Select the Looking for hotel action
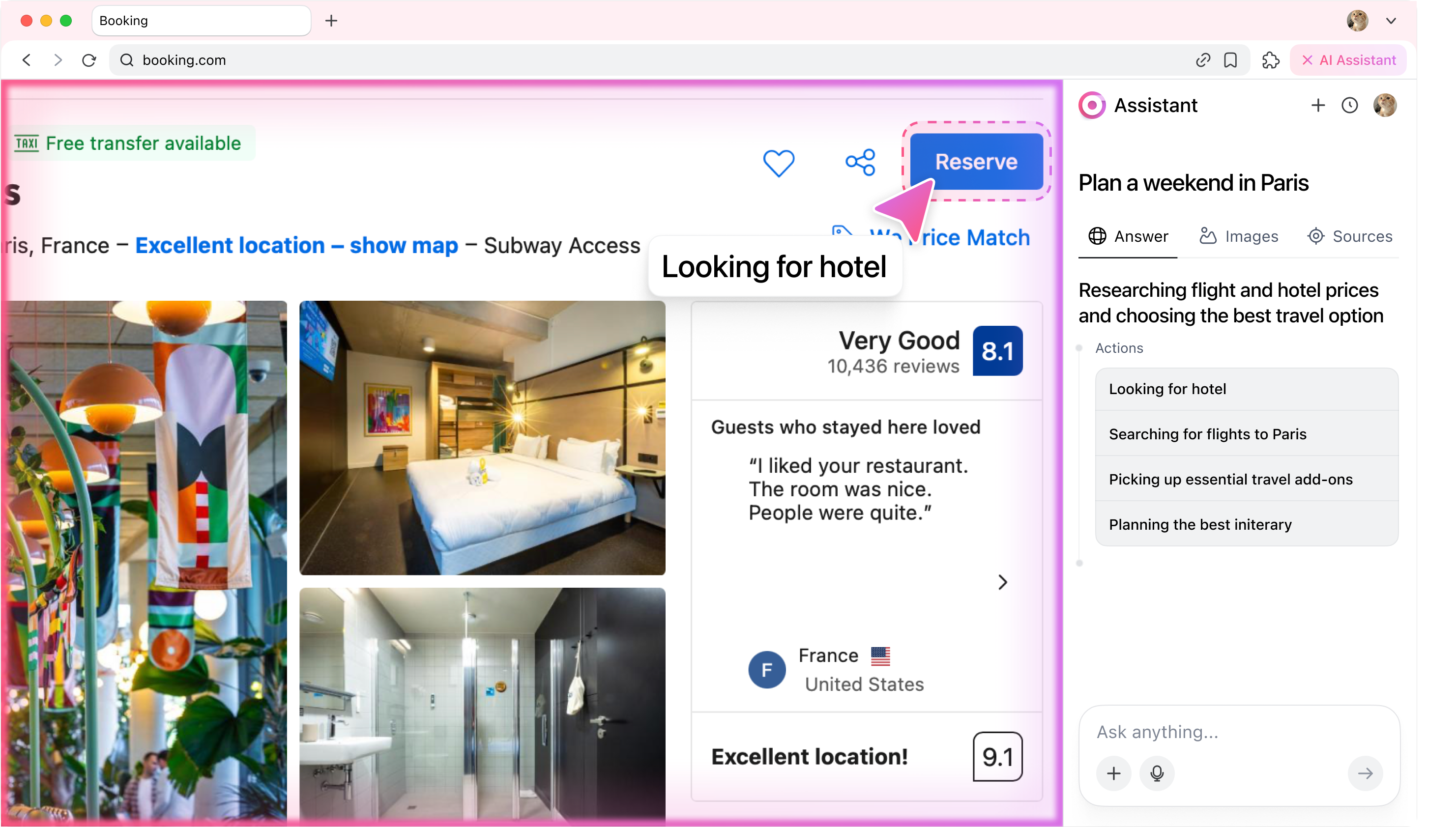The height and width of the screenshot is (827, 1456). pos(1247,389)
